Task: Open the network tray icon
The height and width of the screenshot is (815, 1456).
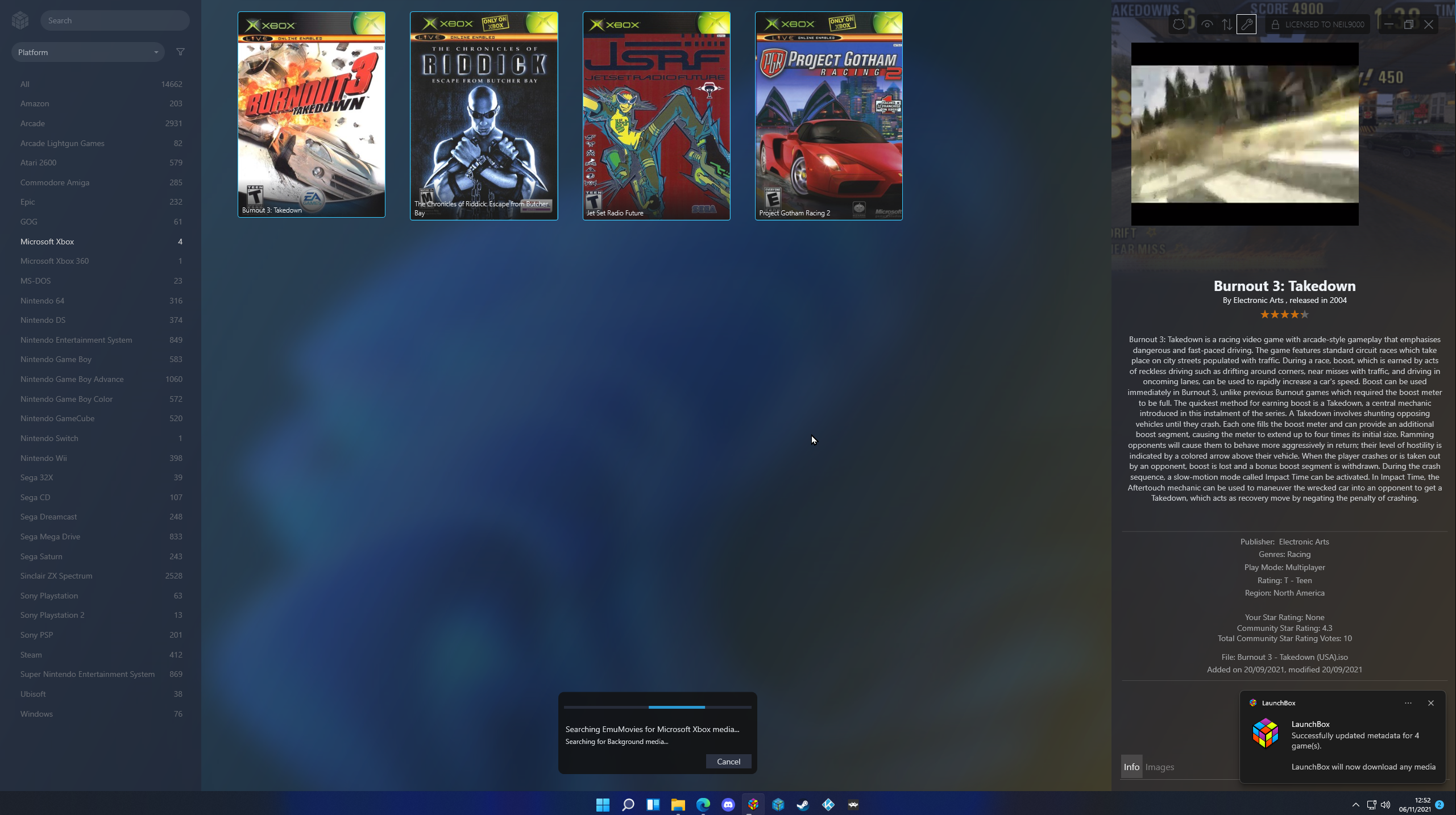Action: (1371, 805)
